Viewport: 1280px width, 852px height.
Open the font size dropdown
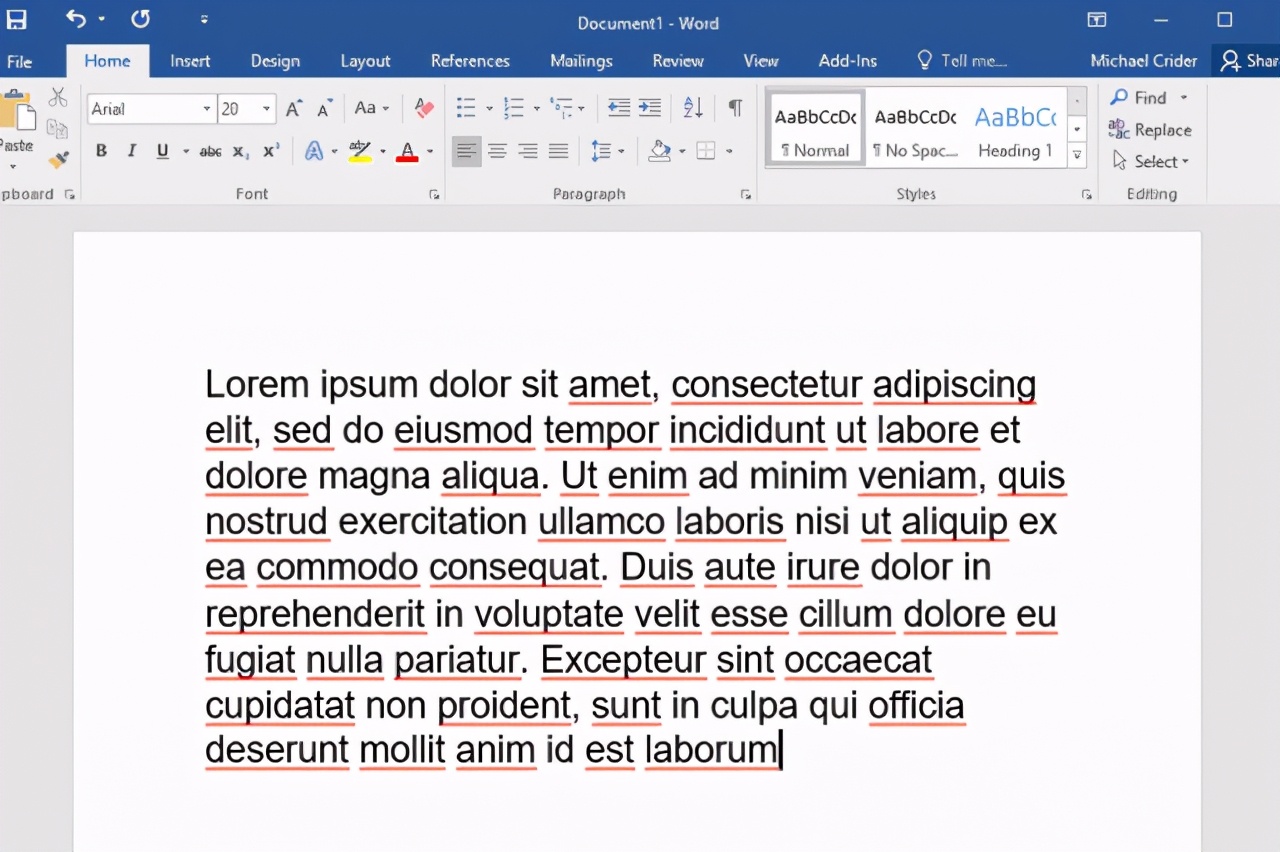(x=266, y=108)
